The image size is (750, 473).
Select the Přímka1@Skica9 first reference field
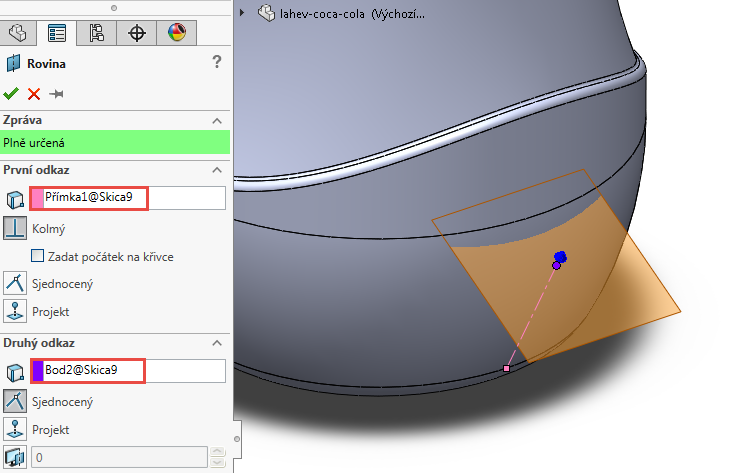pos(128,198)
